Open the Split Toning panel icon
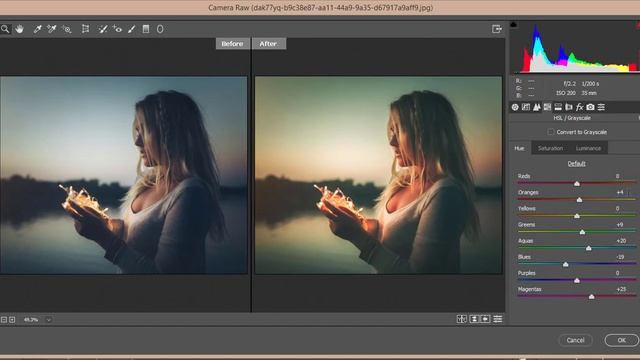 [x=558, y=107]
